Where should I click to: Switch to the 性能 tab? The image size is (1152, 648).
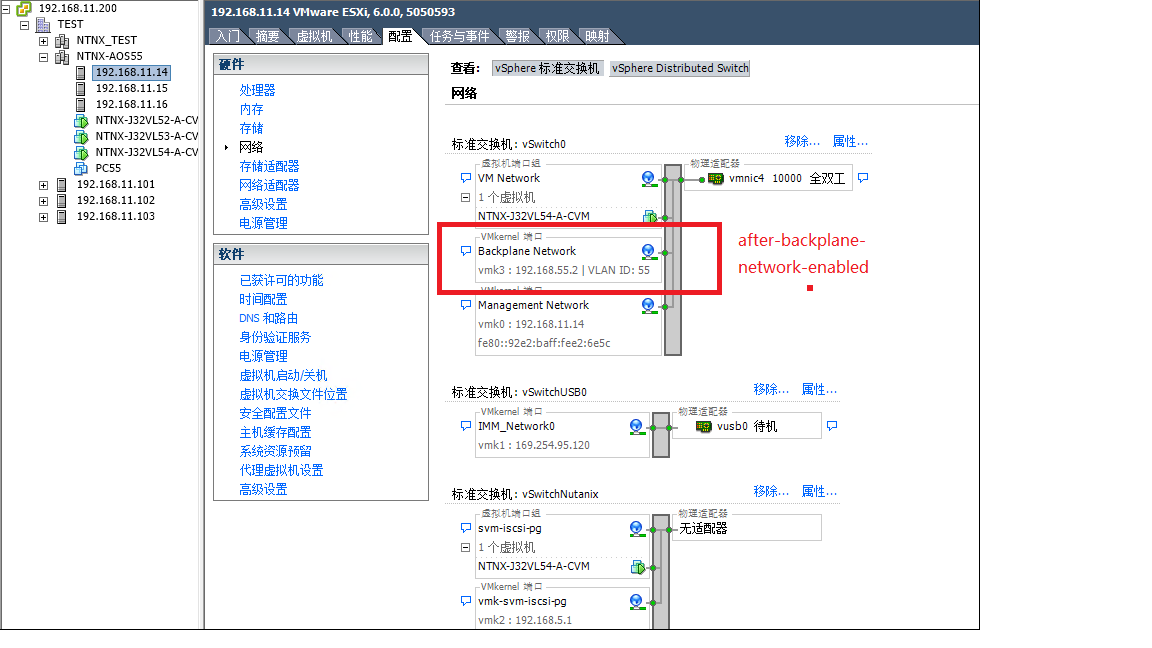(360, 36)
